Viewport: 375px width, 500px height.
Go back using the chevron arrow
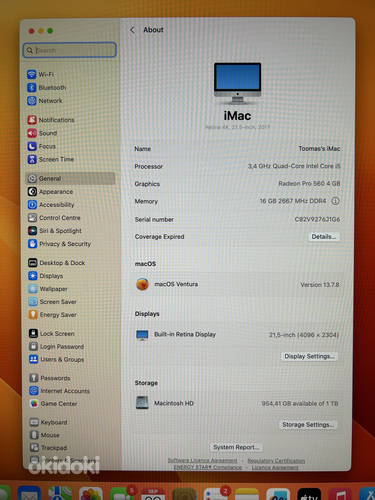click(132, 30)
